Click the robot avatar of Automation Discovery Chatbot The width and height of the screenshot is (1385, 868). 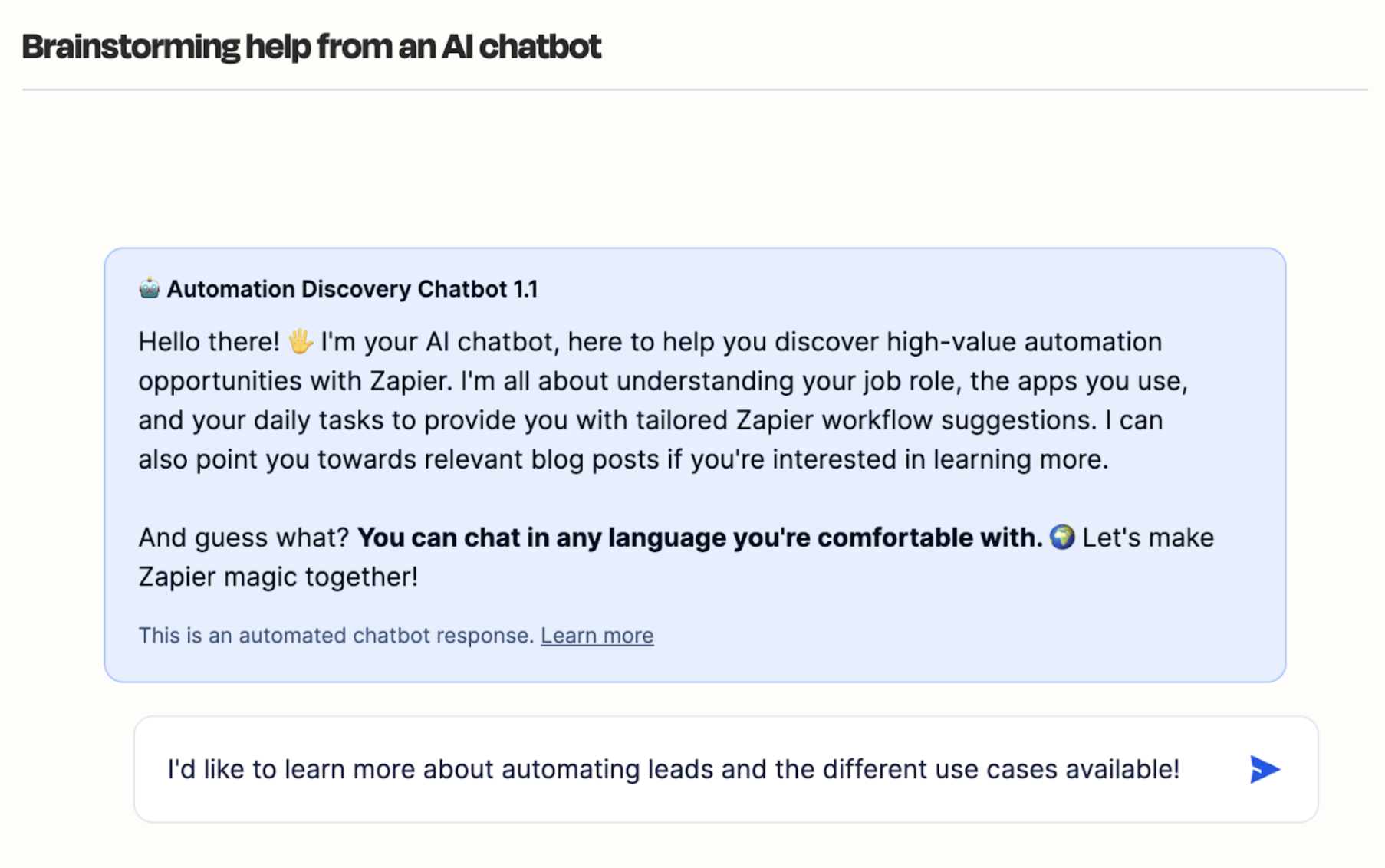click(148, 288)
